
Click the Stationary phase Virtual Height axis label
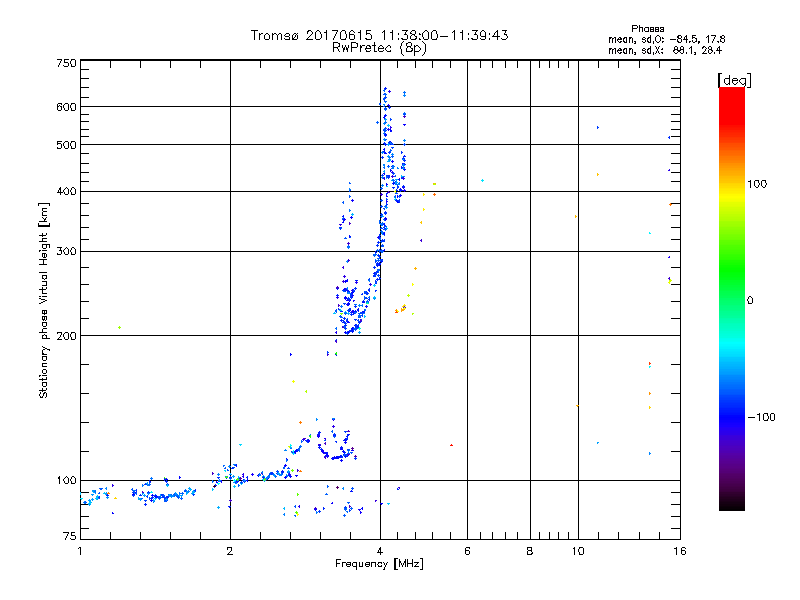(x=44, y=301)
